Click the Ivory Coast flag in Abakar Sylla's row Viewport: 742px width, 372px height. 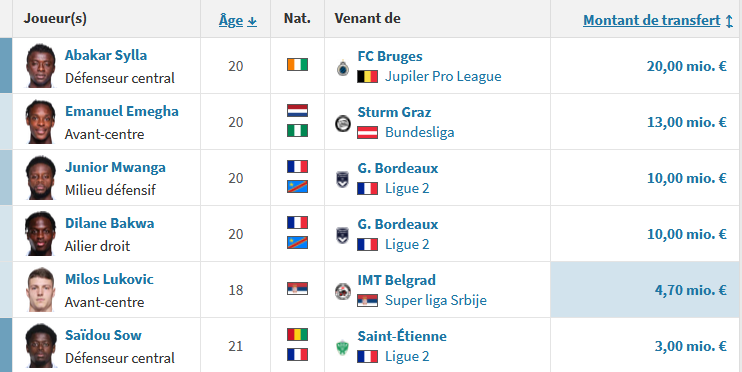point(297,65)
